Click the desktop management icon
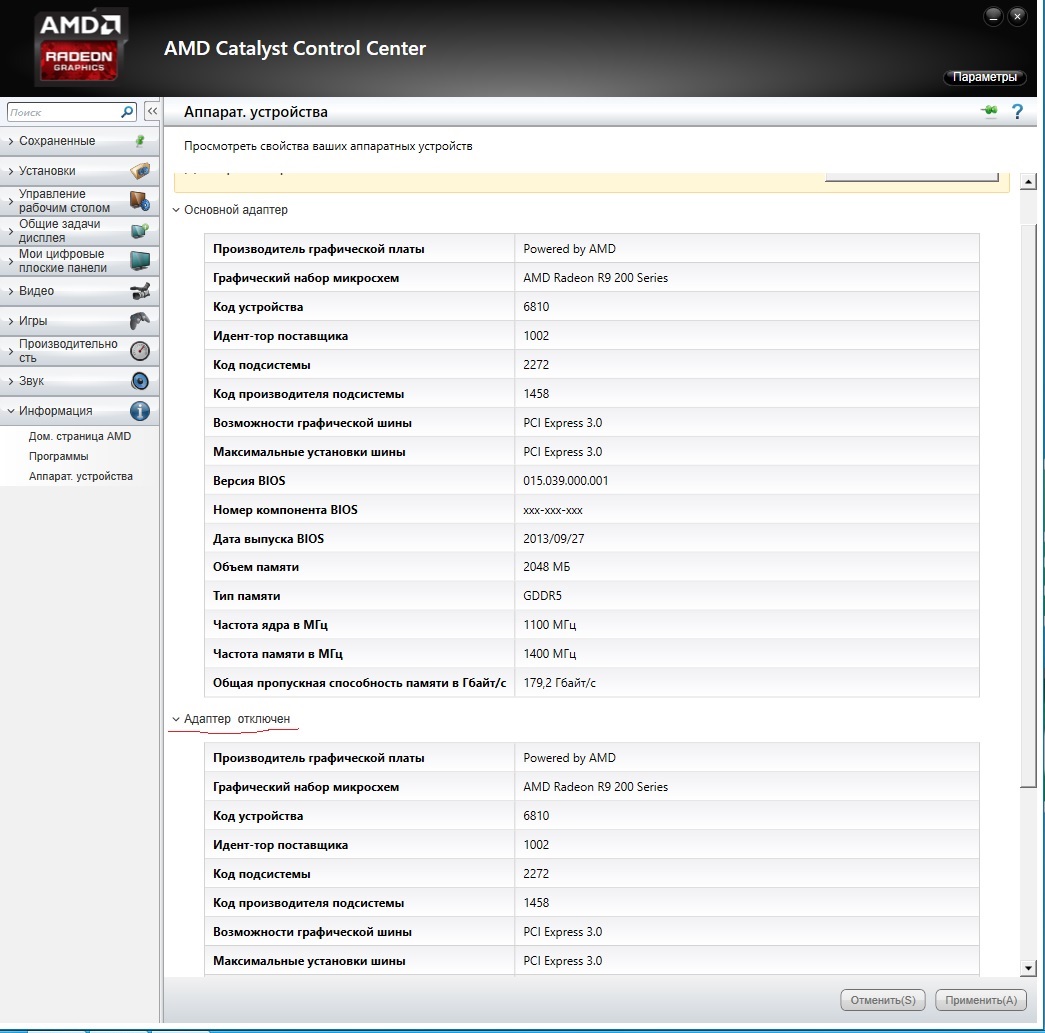1045x1033 pixels. [x=140, y=201]
